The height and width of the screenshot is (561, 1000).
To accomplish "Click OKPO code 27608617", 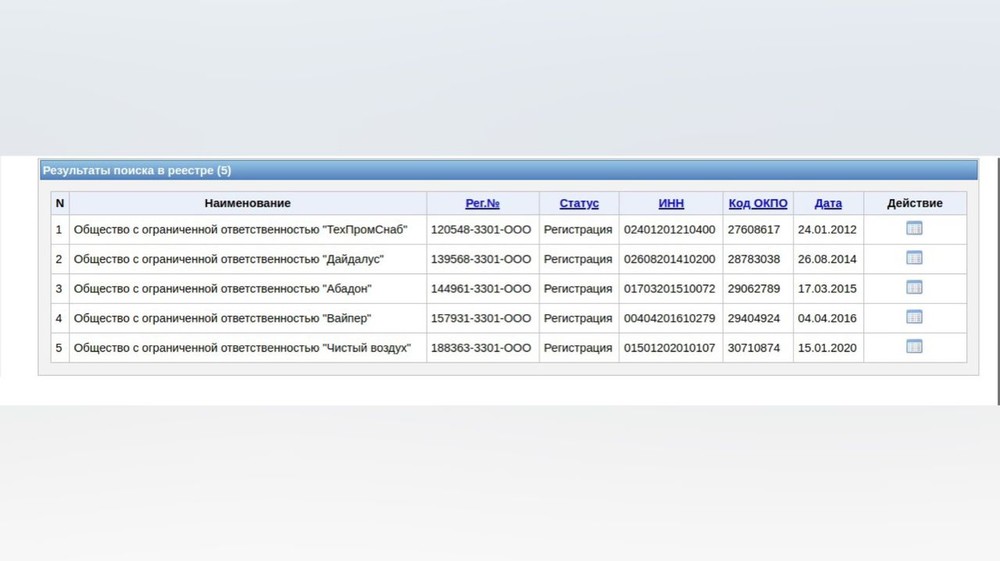I will [756, 229].
